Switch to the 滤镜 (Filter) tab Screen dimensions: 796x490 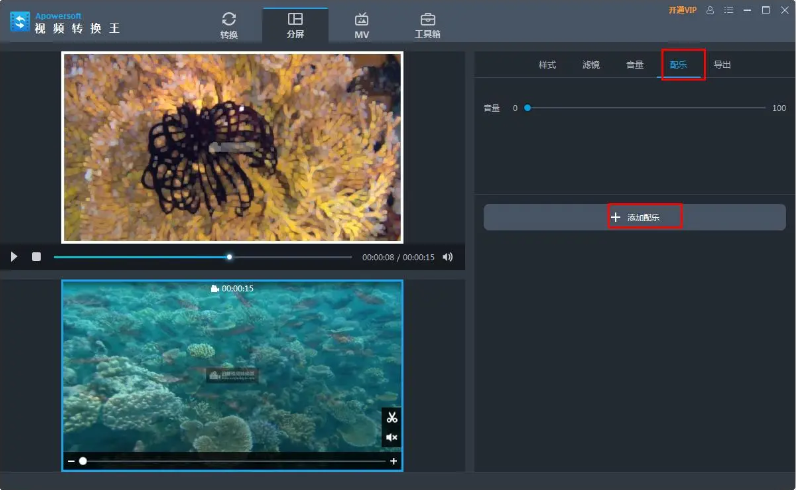coord(591,65)
